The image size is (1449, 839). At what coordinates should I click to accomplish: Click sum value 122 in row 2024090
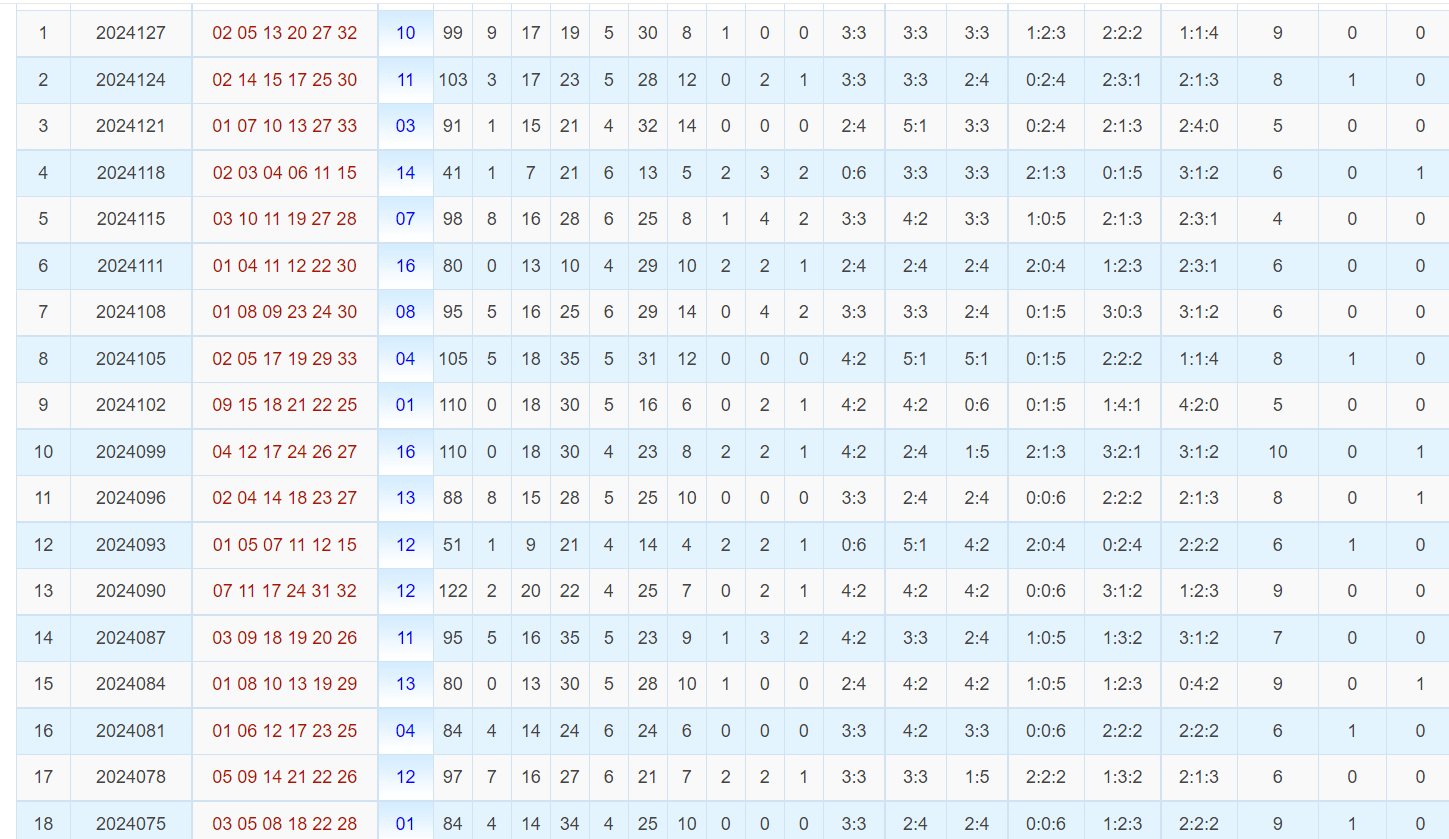(x=453, y=591)
